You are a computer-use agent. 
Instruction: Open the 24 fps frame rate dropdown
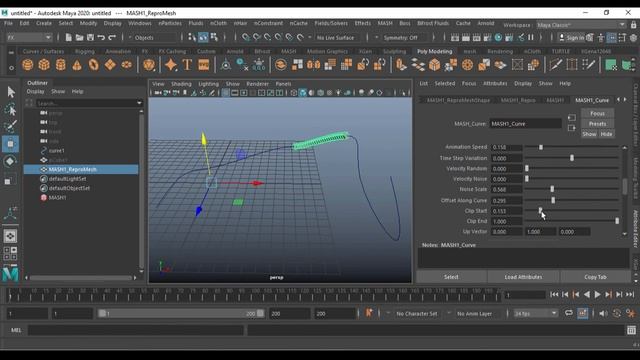coord(536,313)
